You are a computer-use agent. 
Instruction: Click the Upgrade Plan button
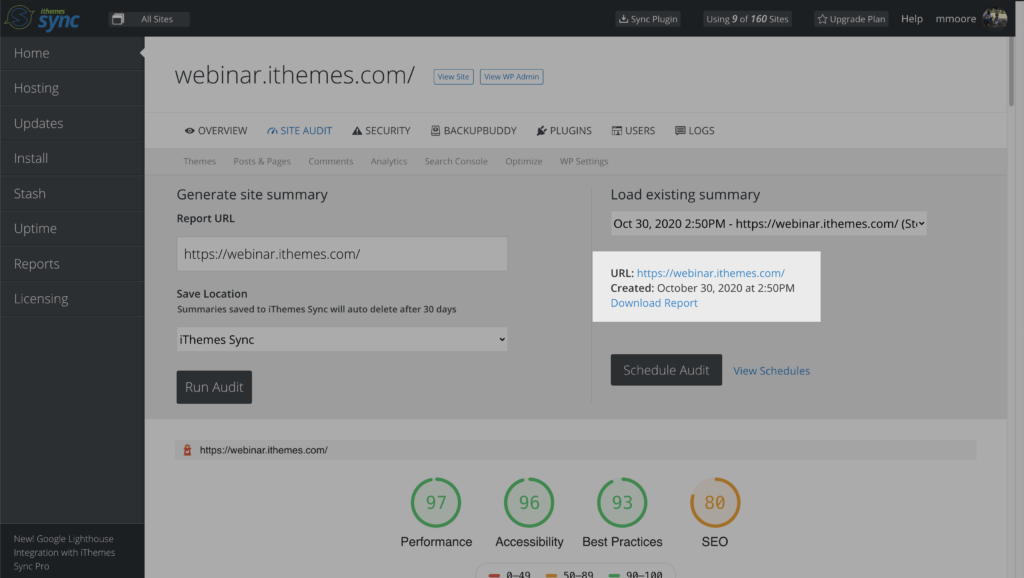tap(851, 19)
